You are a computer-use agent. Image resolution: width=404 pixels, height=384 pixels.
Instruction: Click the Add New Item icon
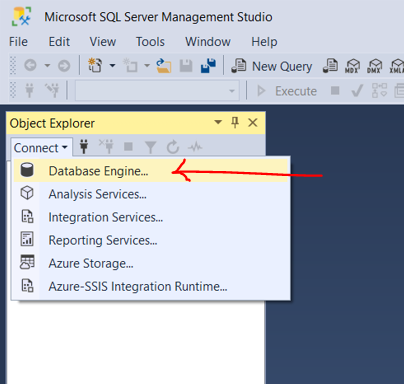130,65
